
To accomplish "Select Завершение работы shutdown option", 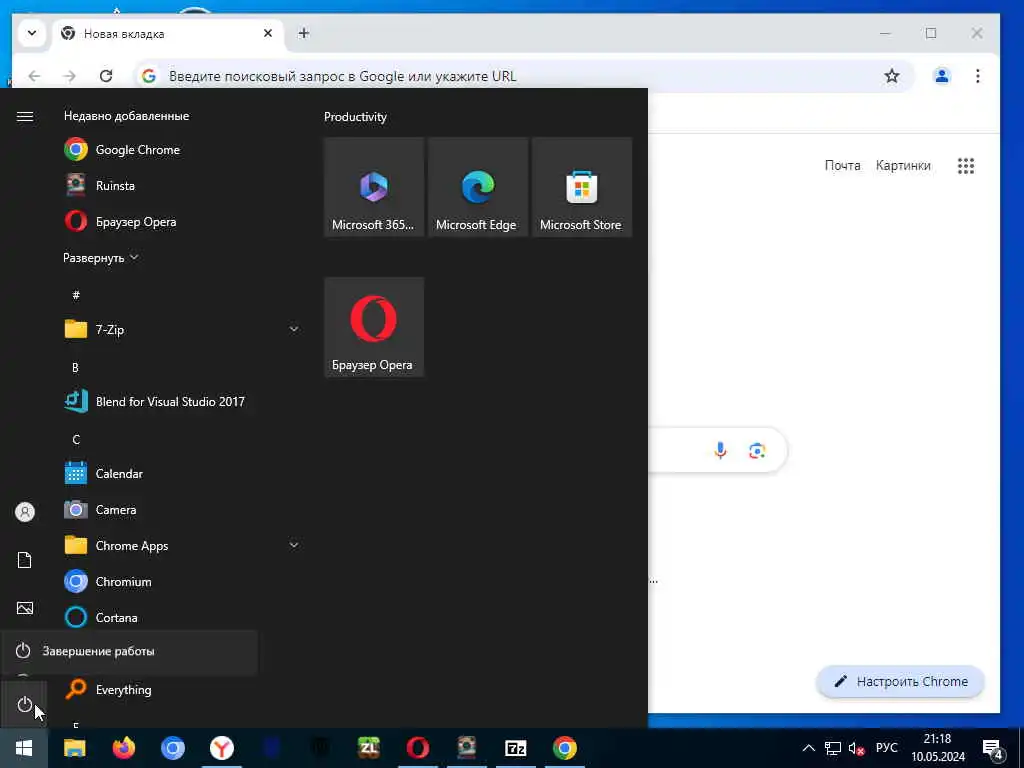I will pos(129,651).
